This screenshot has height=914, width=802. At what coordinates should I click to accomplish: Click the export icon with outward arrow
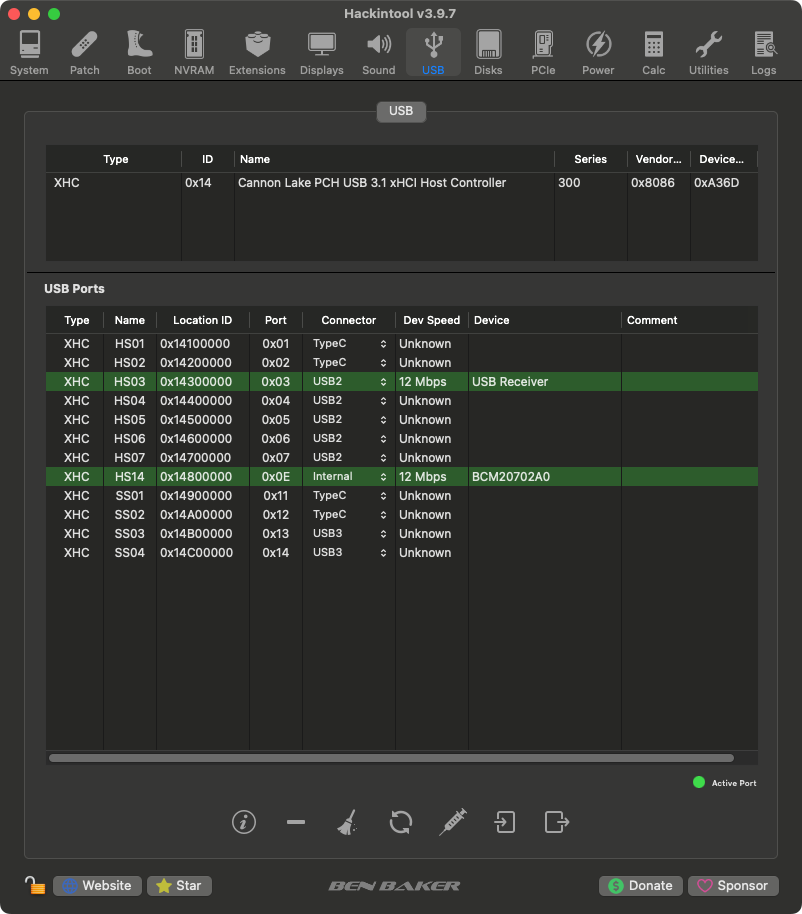pos(557,822)
